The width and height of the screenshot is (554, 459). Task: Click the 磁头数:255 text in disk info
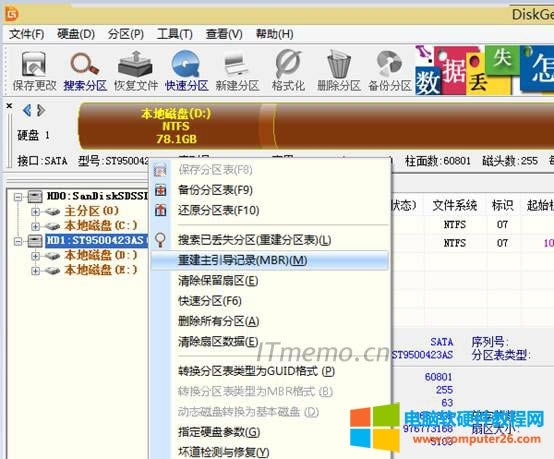point(510,161)
